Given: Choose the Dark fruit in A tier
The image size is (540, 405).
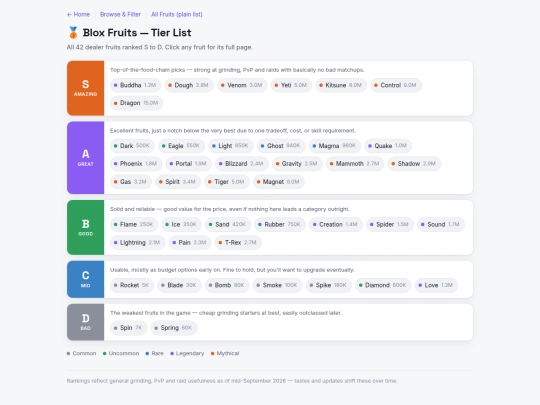Looking at the screenshot, I should tap(132, 146).
